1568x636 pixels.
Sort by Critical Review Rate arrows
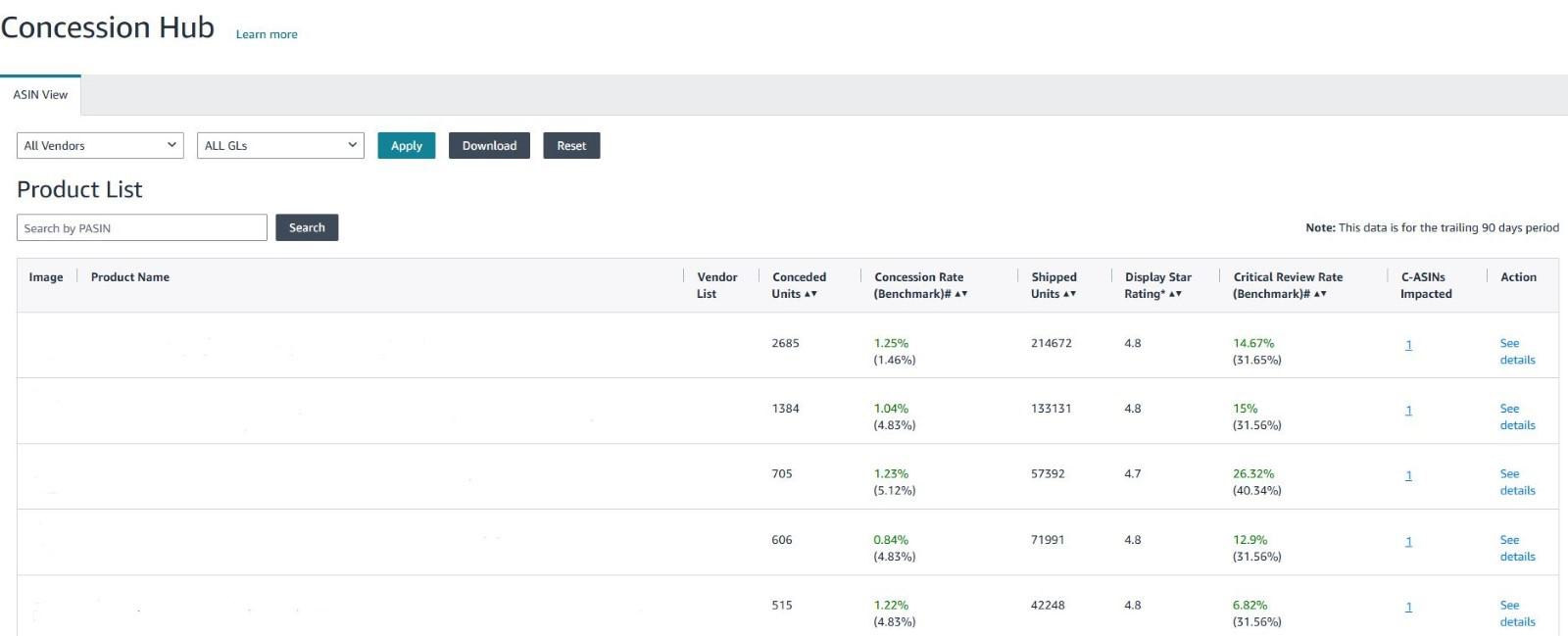(x=1320, y=294)
